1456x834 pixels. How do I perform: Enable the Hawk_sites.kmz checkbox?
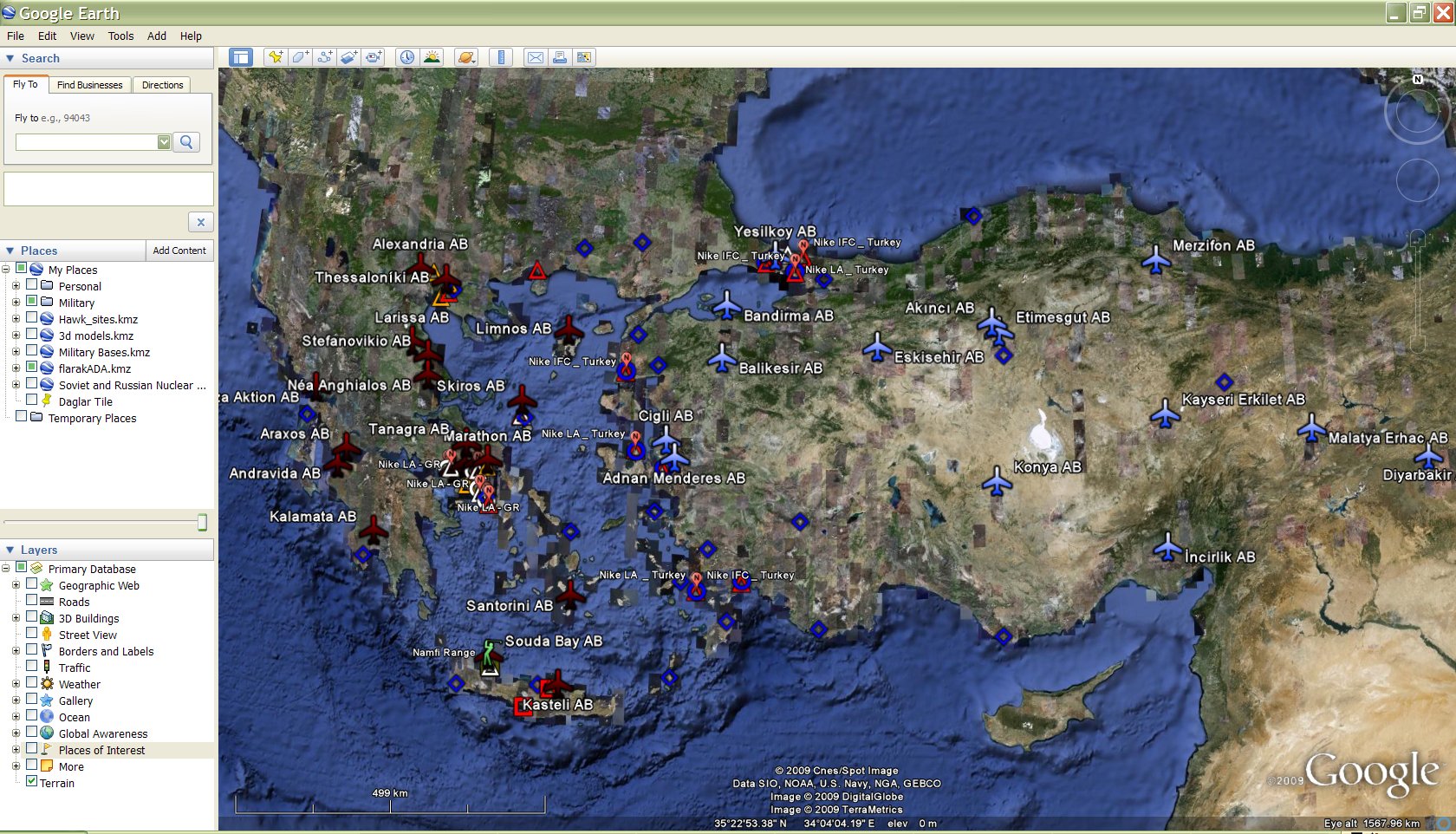click(32, 318)
